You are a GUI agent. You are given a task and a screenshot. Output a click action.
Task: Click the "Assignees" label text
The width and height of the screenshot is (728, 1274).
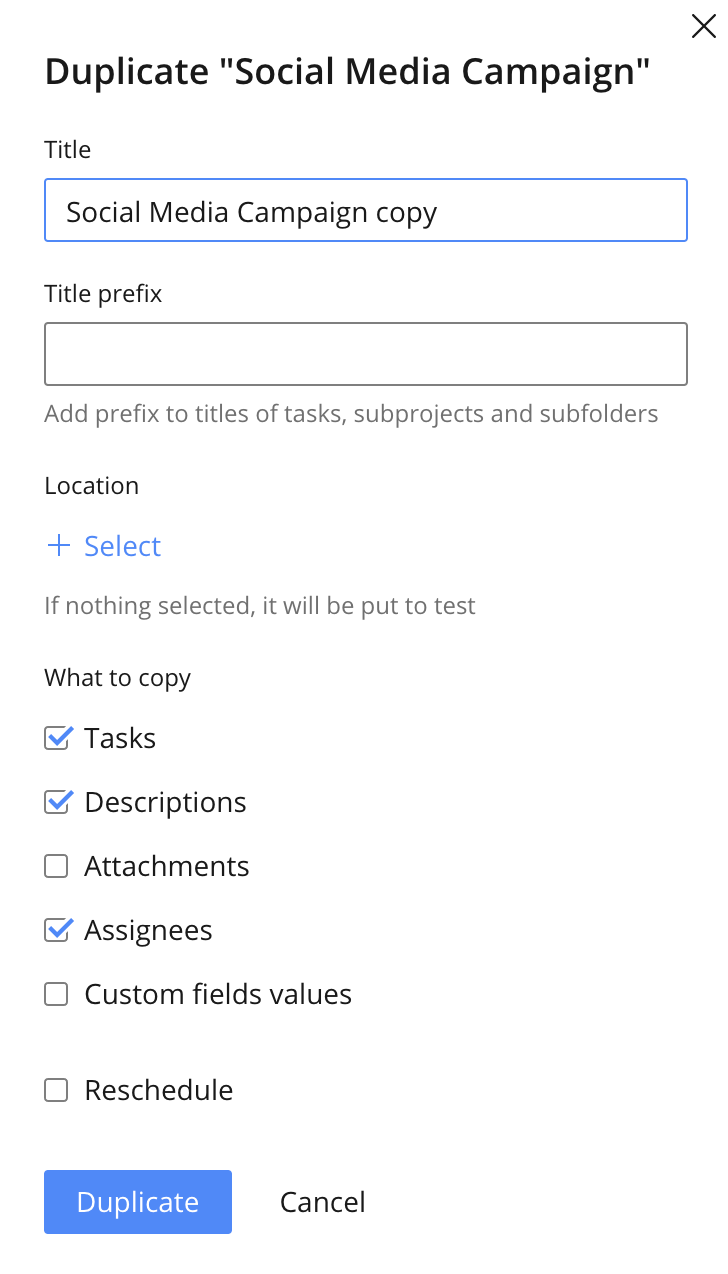pyautogui.click(x=148, y=930)
